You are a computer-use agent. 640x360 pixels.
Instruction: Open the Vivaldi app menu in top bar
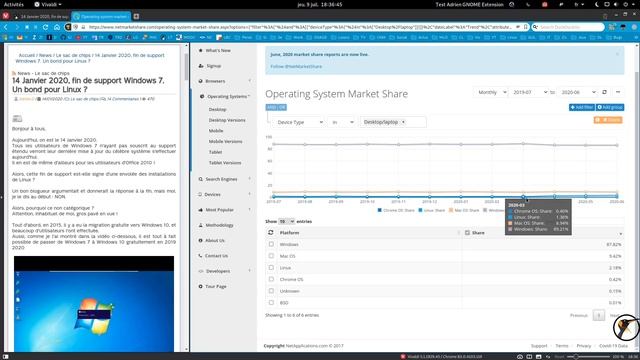pos(48,4)
